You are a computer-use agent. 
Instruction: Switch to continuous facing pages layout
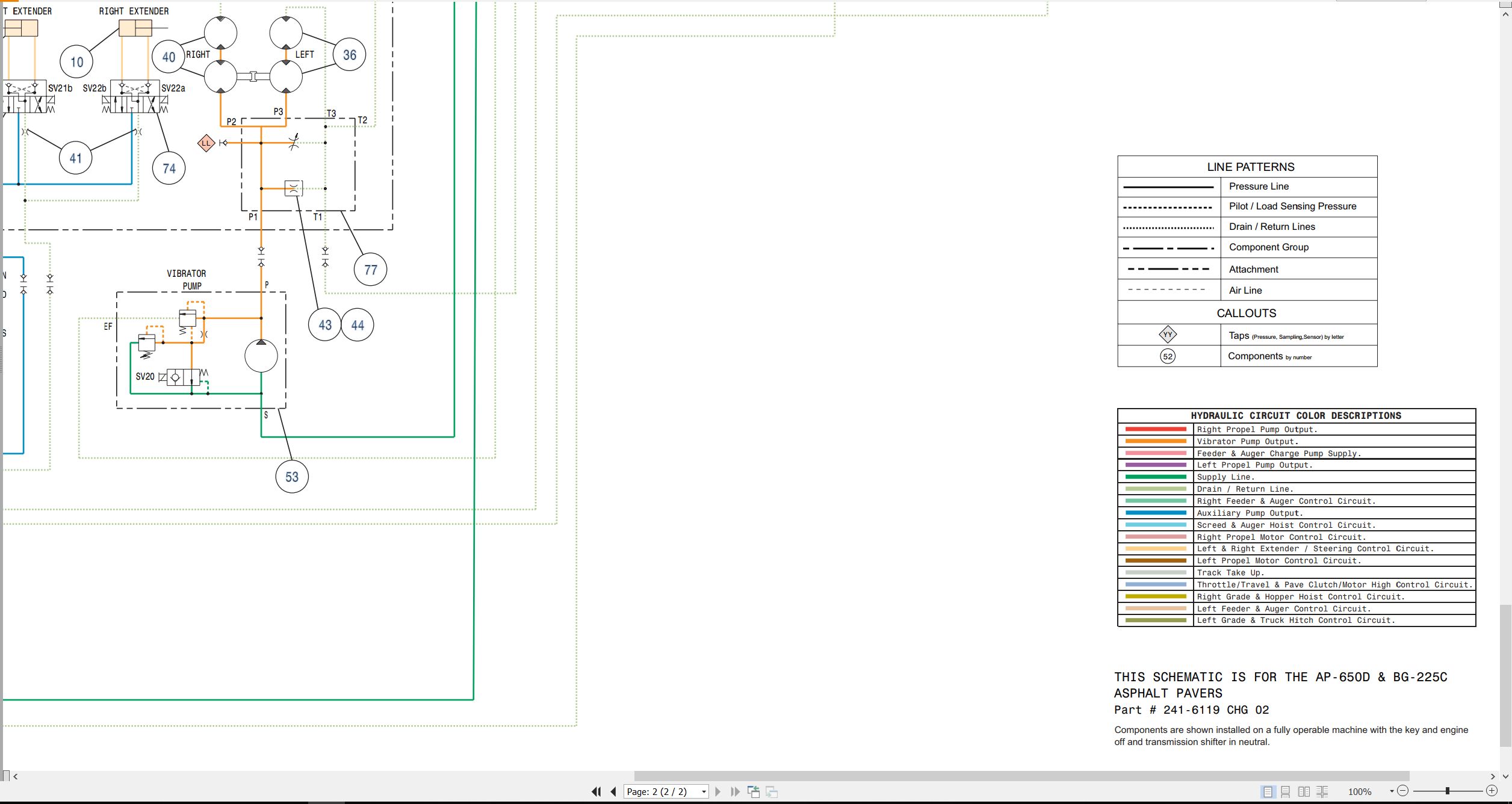pos(1322,792)
